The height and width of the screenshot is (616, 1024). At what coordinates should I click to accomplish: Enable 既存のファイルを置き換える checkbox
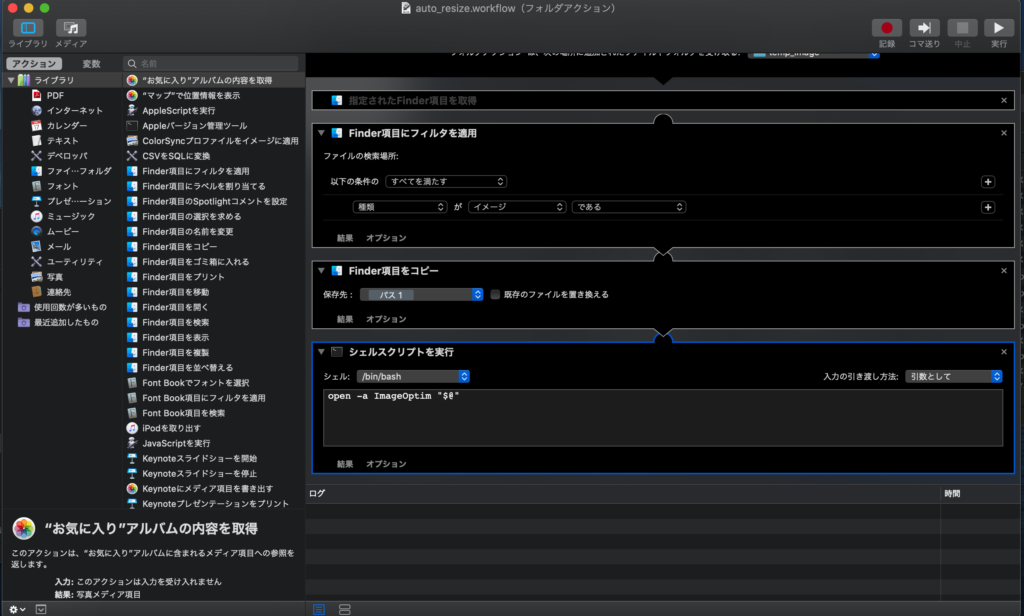tap(495, 295)
